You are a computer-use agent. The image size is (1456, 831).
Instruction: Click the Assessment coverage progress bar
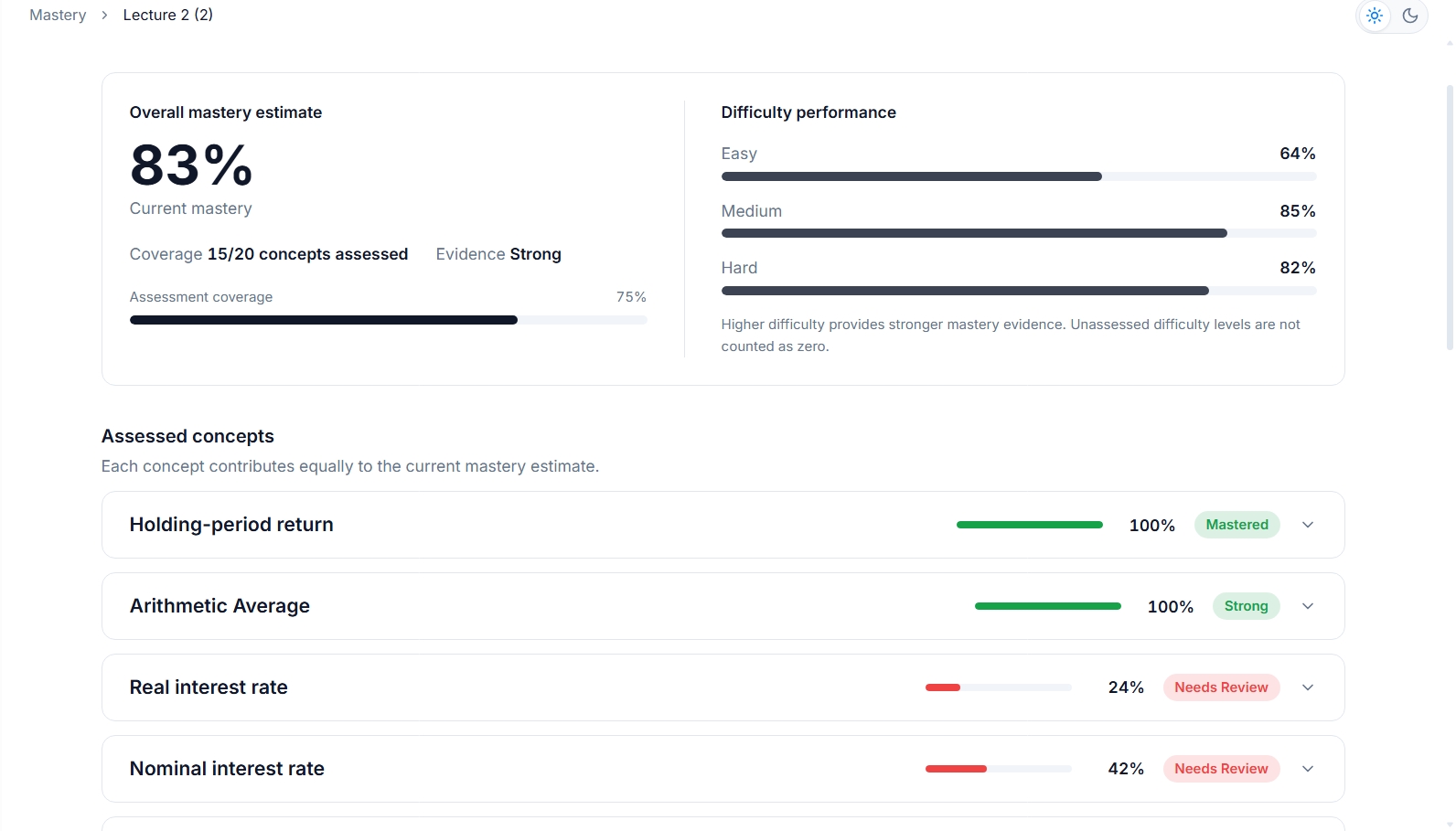tap(389, 320)
